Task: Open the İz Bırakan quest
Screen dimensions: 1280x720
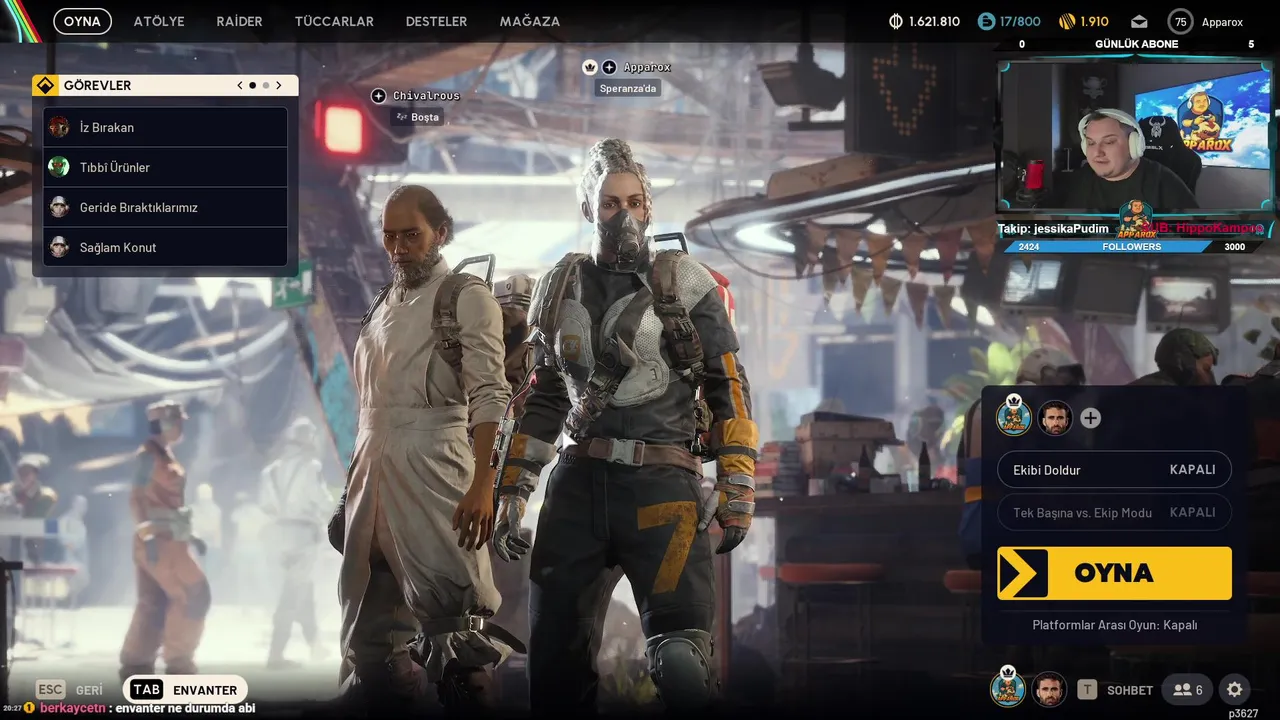Action: [x=165, y=127]
